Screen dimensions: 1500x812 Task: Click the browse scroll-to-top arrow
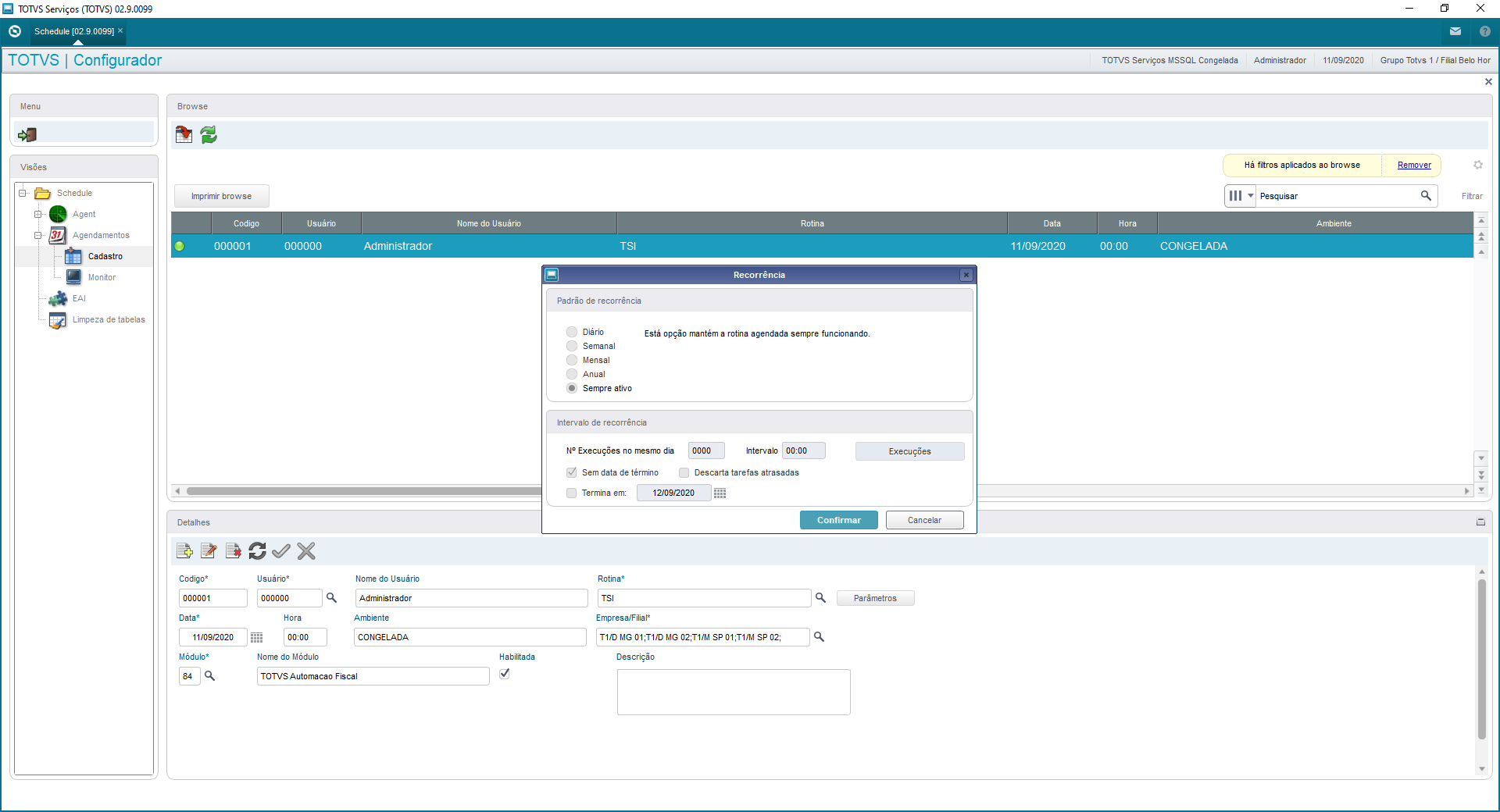(1481, 221)
